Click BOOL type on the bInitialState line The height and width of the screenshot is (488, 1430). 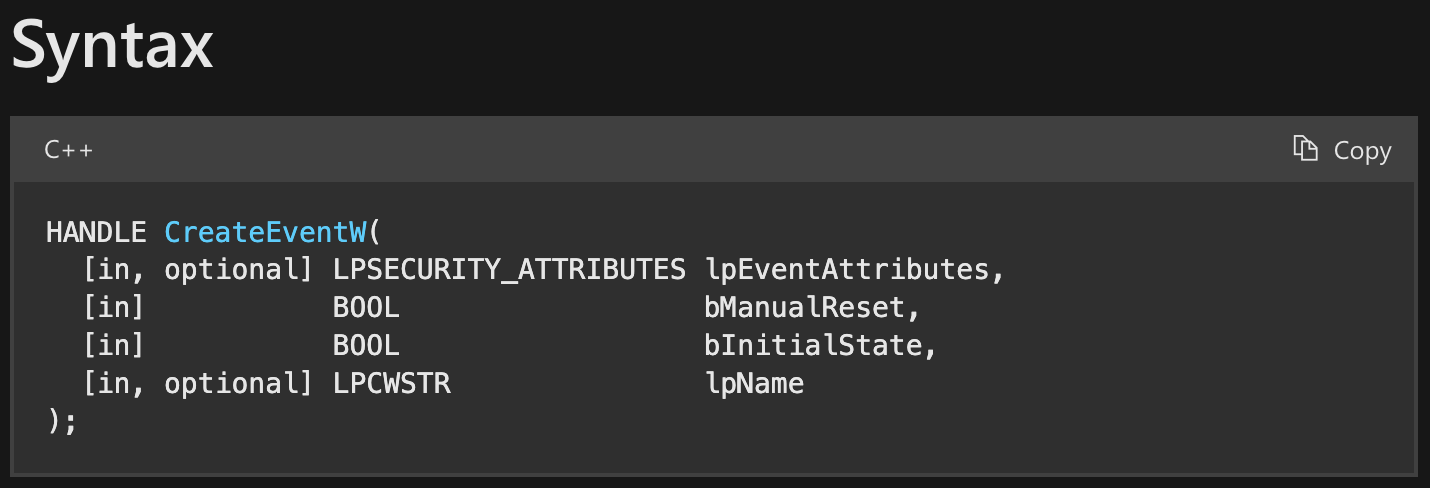click(x=366, y=346)
